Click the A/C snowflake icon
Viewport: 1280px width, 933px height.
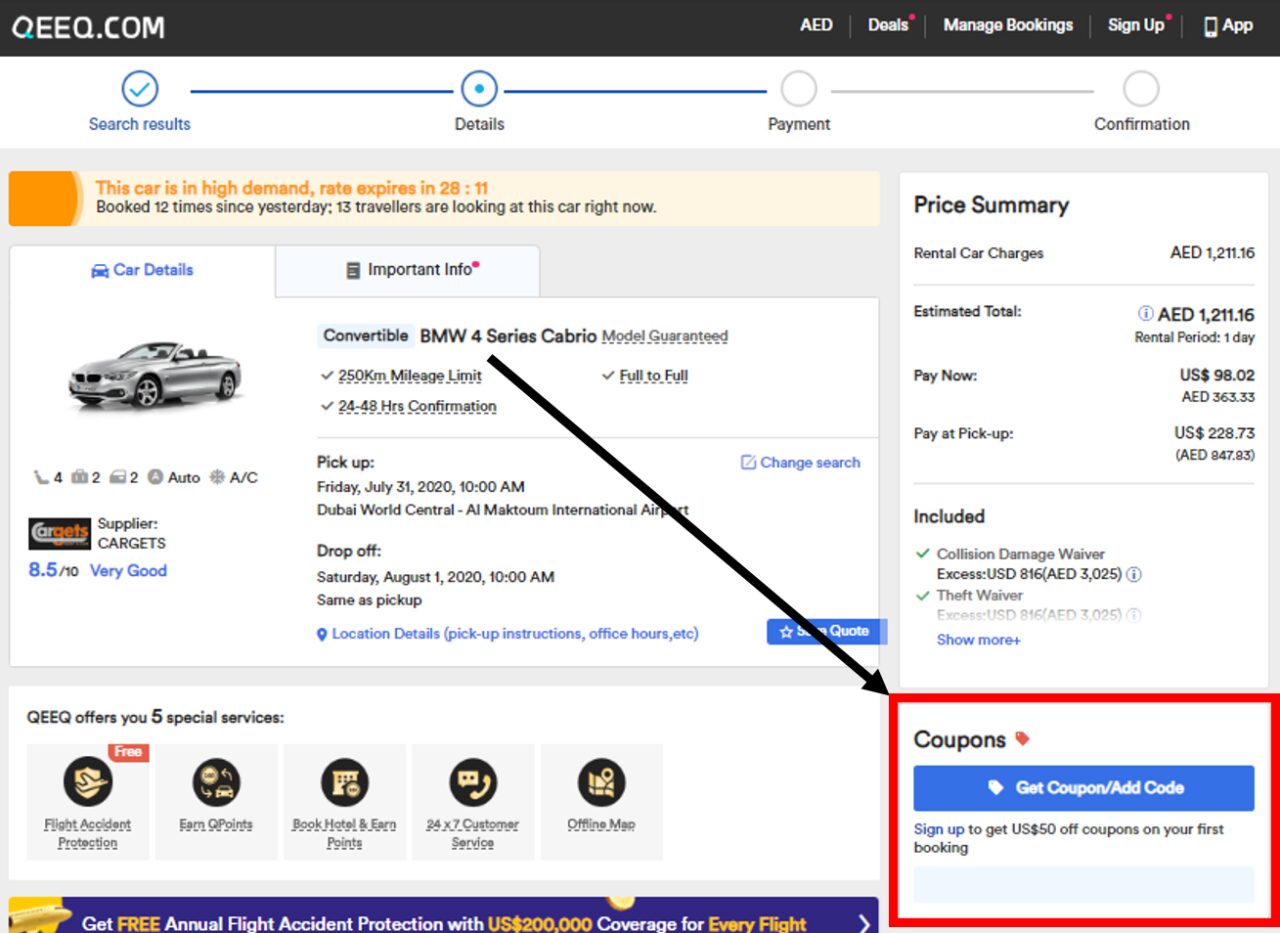click(217, 478)
